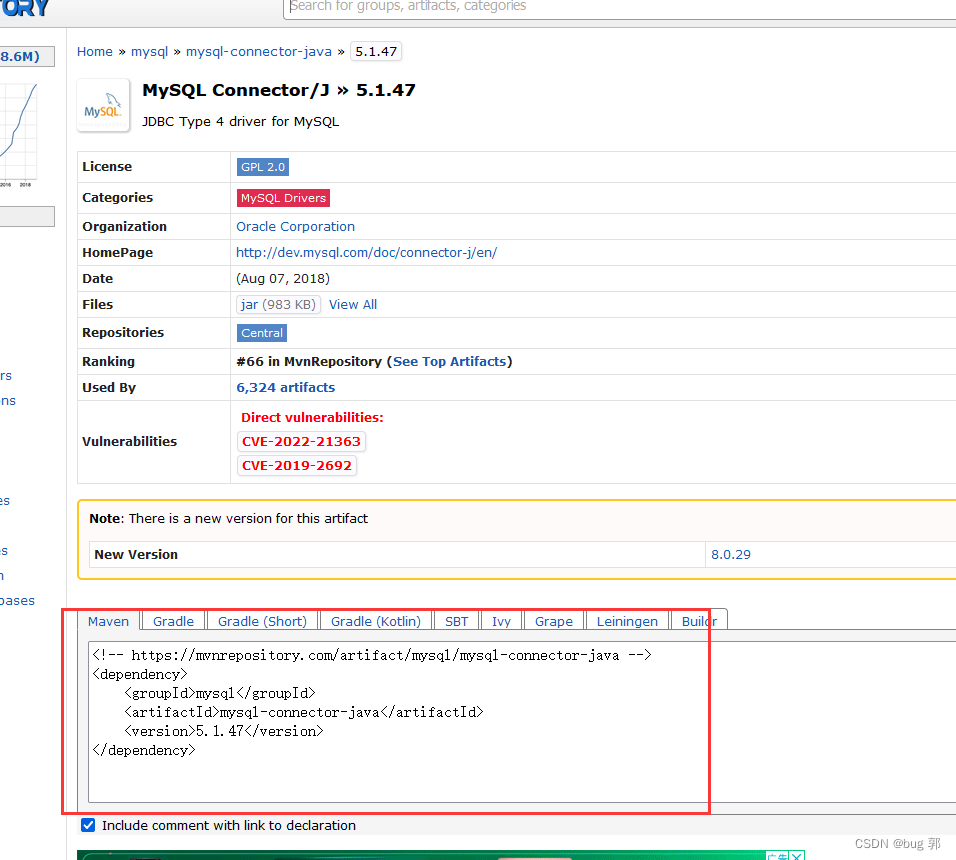Go to Home breadcrumb link
The width and height of the screenshot is (956, 860).
tap(95, 52)
